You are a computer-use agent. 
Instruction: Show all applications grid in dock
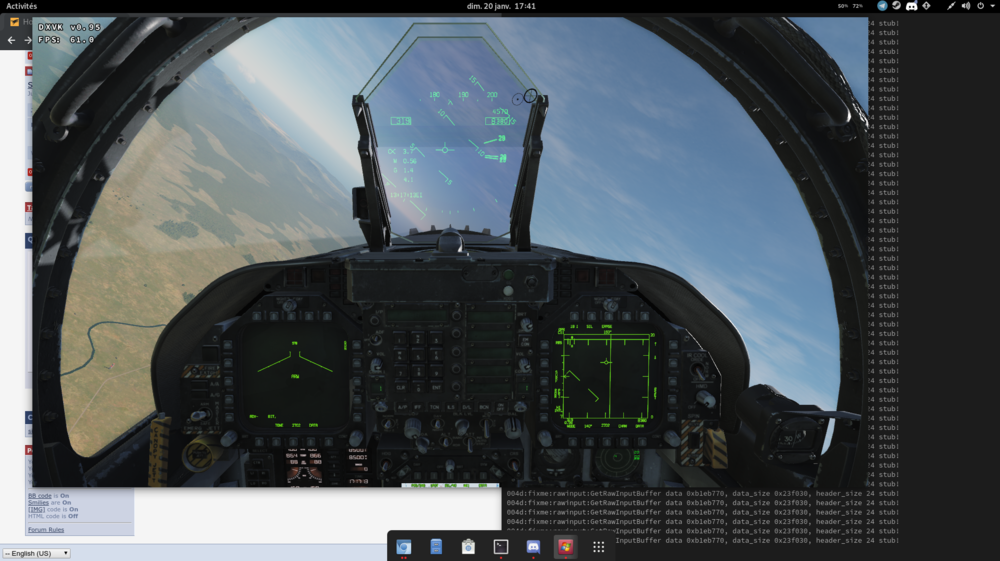coord(598,546)
